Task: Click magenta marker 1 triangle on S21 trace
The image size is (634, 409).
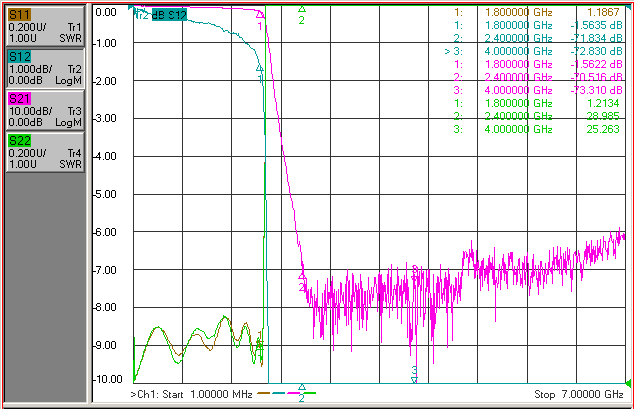Action: 260,15
